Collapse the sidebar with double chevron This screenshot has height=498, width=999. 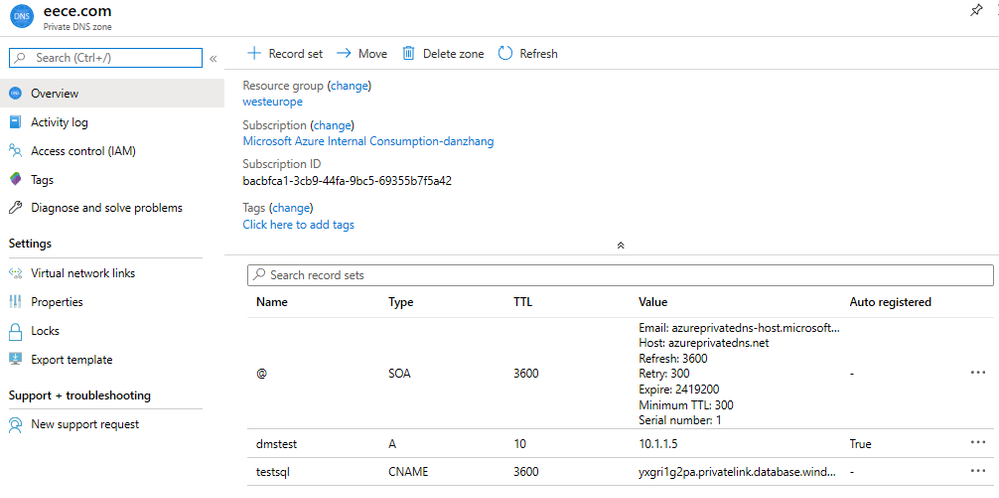tap(213, 59)
